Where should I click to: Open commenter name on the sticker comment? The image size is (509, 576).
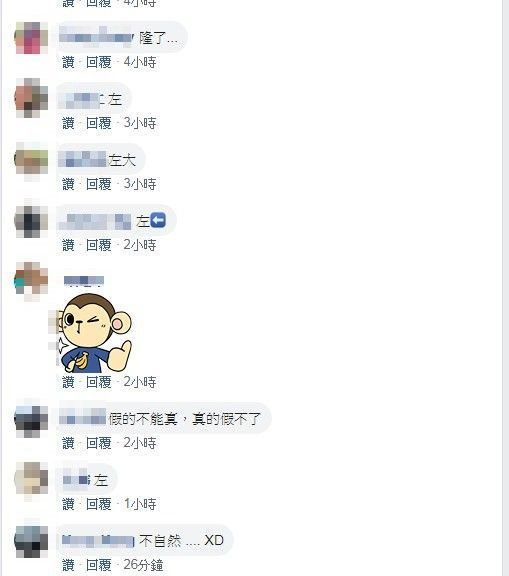point(84,281)
